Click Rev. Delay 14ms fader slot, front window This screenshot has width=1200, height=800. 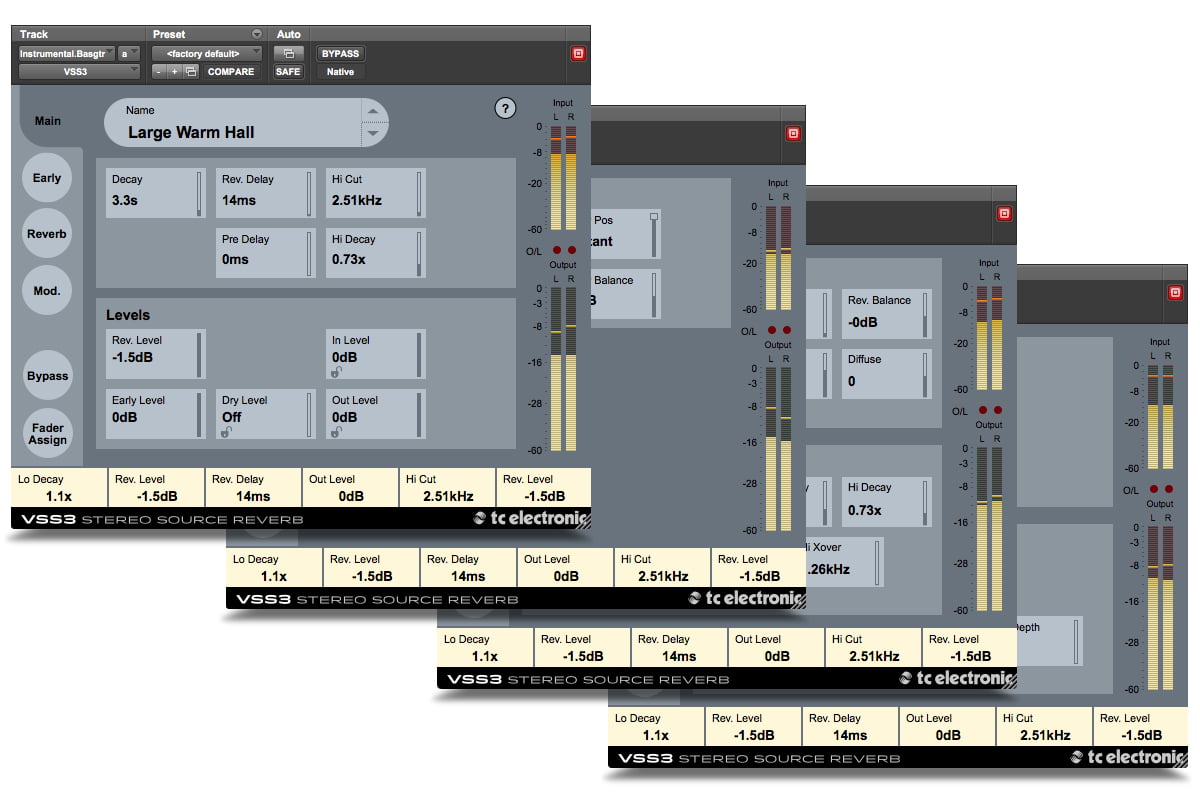[253, 488]
